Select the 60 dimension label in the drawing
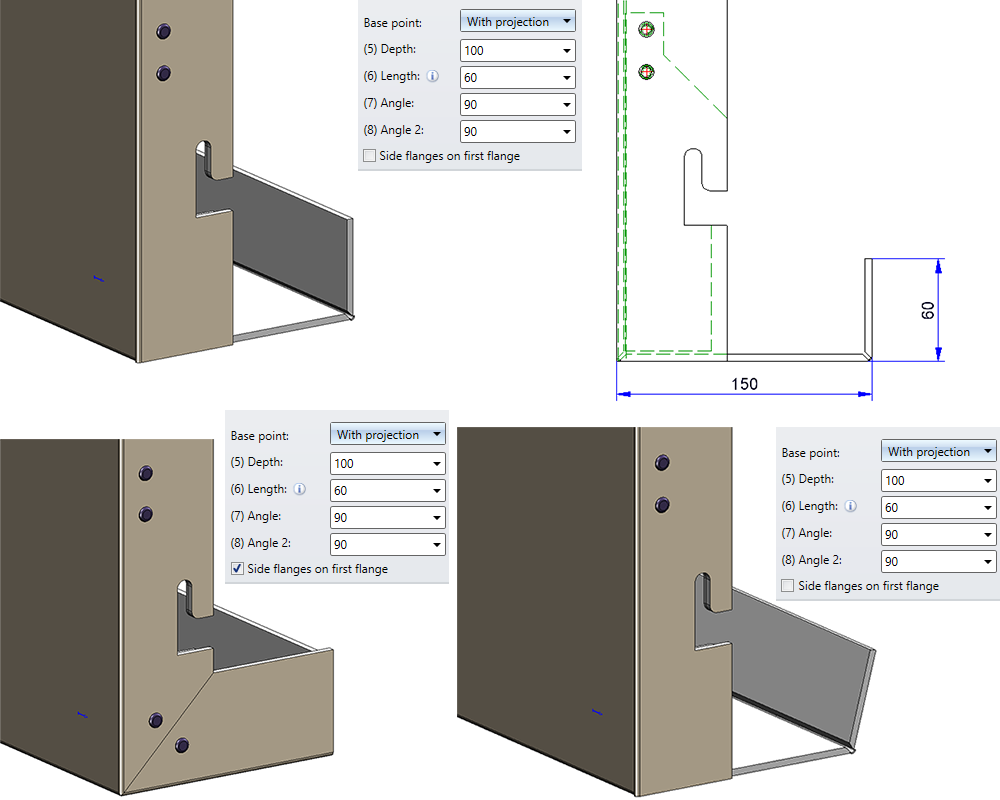The width and height of the screenshot is (1000, 800). 928,311
